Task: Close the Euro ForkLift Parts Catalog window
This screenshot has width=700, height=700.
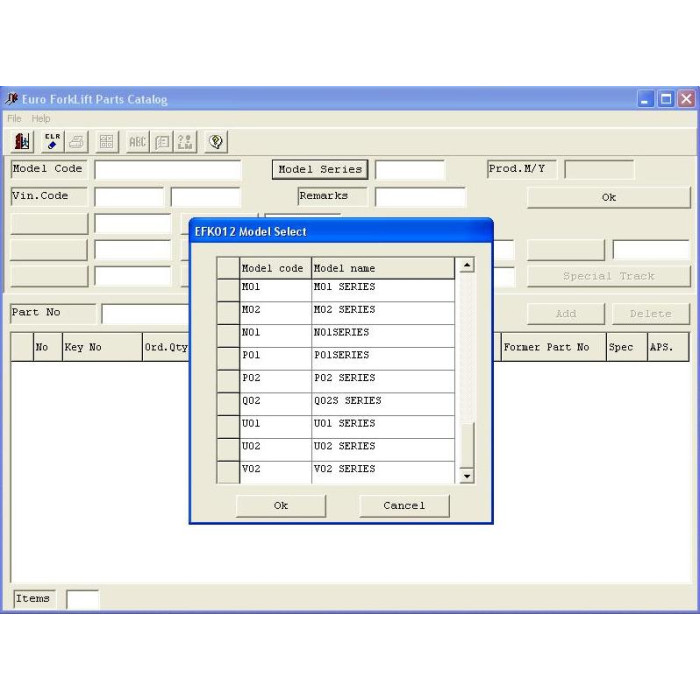Action: coord(686,99)
